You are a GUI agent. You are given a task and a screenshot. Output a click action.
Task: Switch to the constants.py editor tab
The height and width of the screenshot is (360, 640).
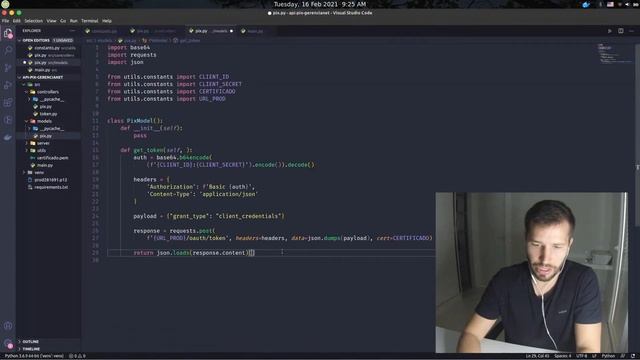104,31
